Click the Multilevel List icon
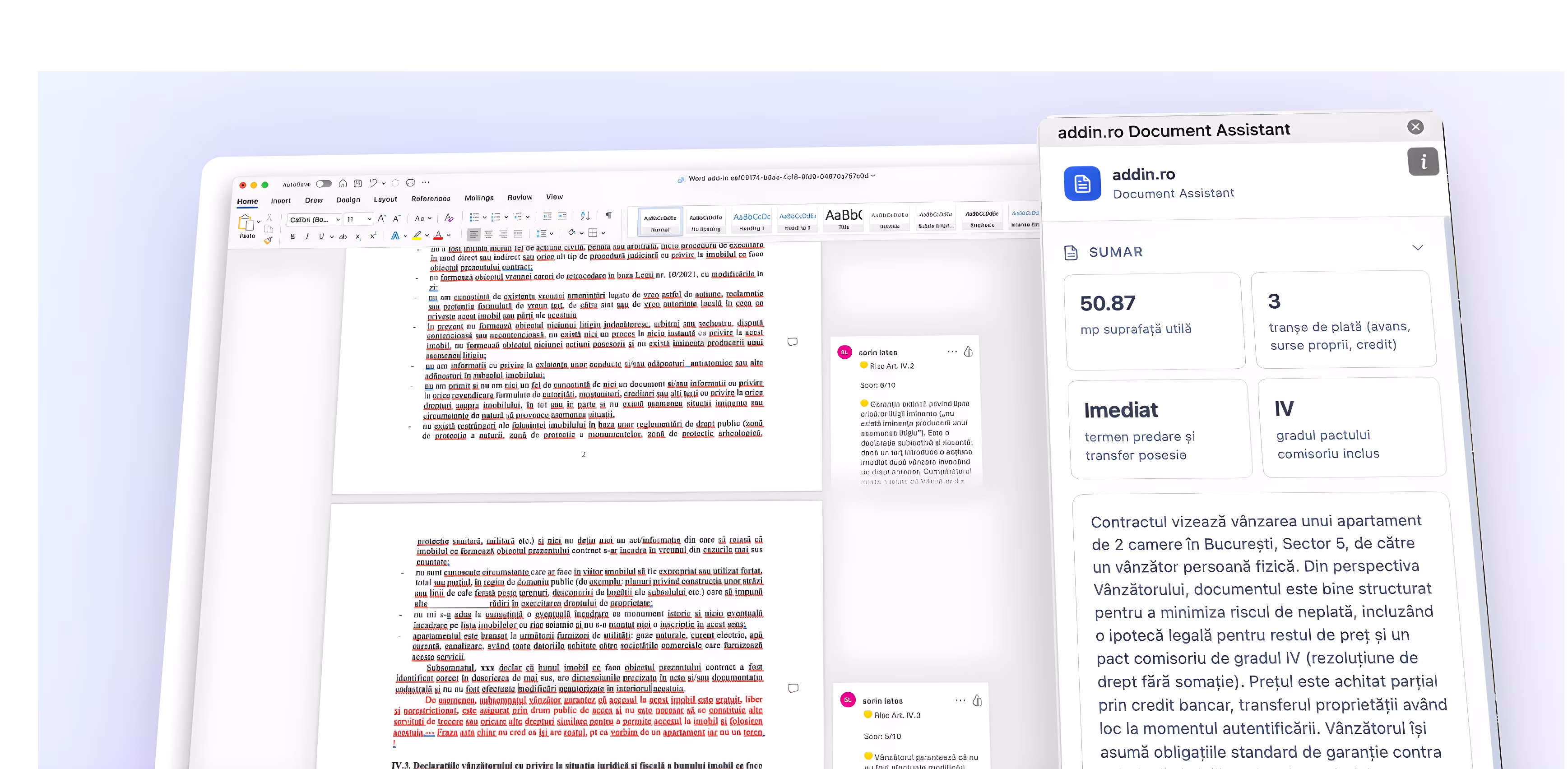1568x769 pixels. point(518,217)
